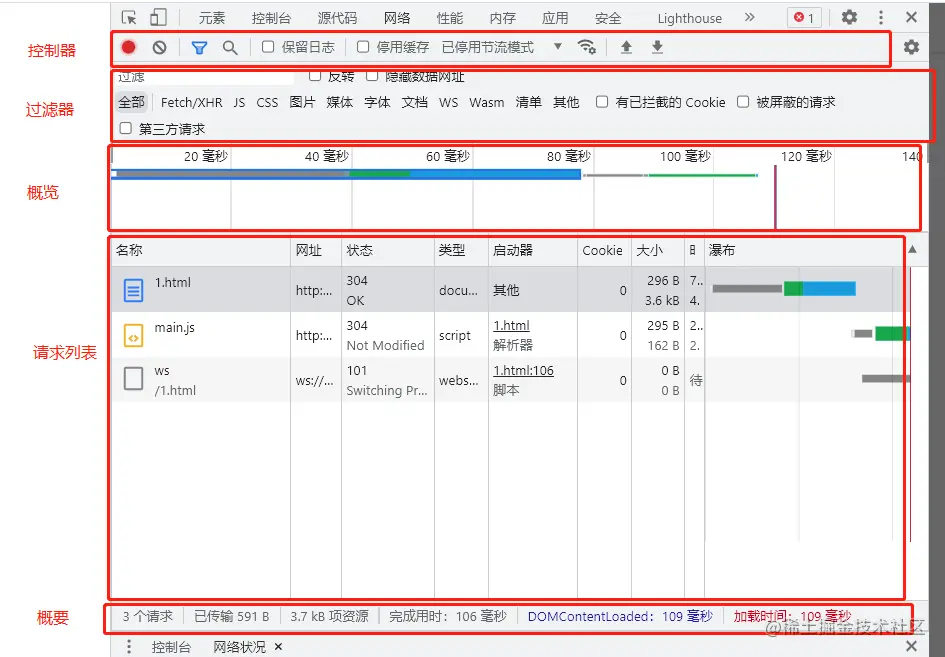Toggle the device toolbar icon
The image size is (945, 657).
[158, 17]
